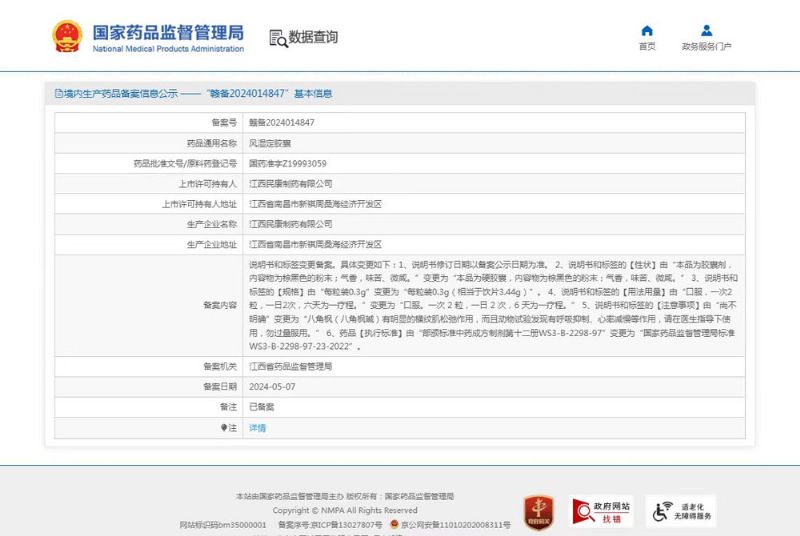Click the small document icon before 境内生产药品
Image resolution: width=800 pixels, height=536 pixels.
(58, 93)
